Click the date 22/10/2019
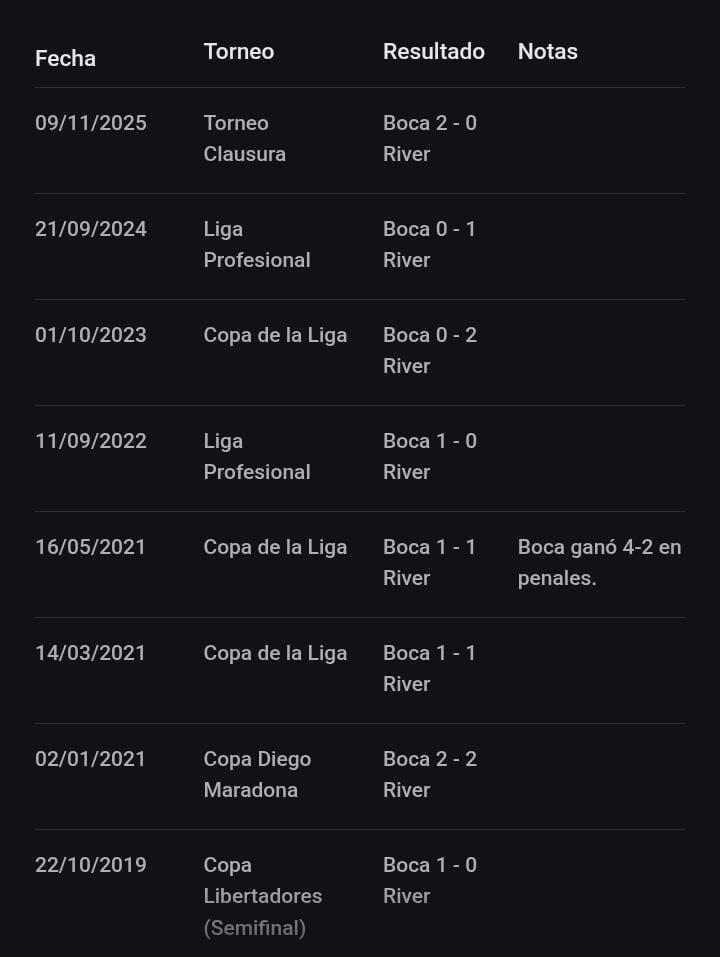Screen dimensions: 720x957 point(90,865)
